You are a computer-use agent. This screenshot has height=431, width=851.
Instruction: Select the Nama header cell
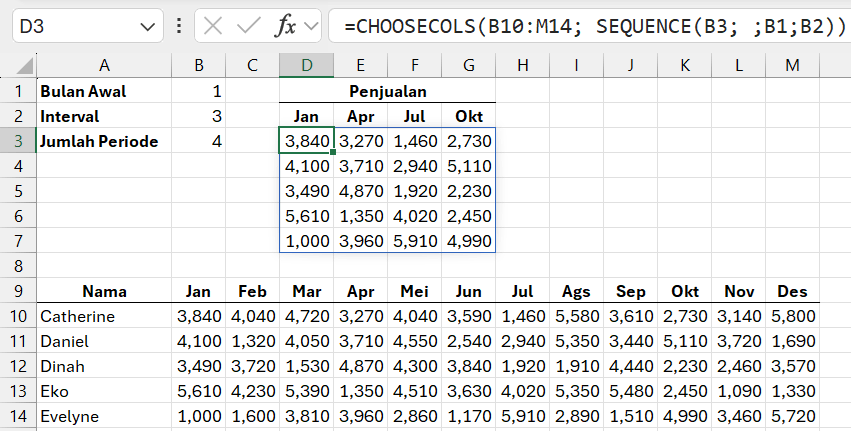click(x=104, y=292)
